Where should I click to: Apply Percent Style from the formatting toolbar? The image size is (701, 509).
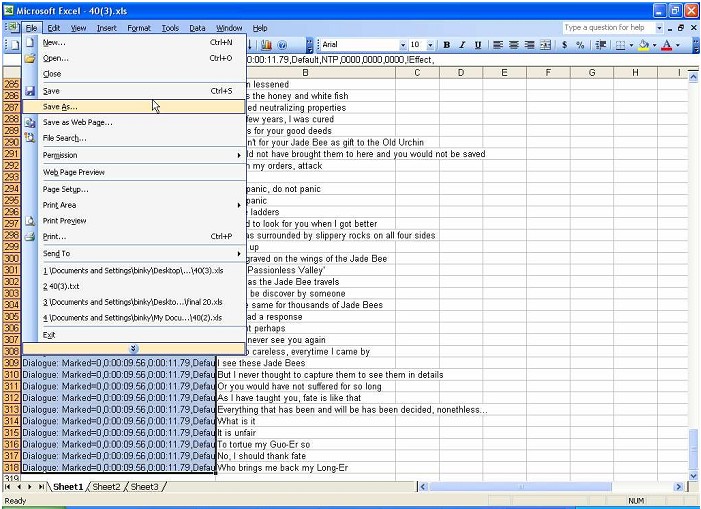click(x=580, y=45)
